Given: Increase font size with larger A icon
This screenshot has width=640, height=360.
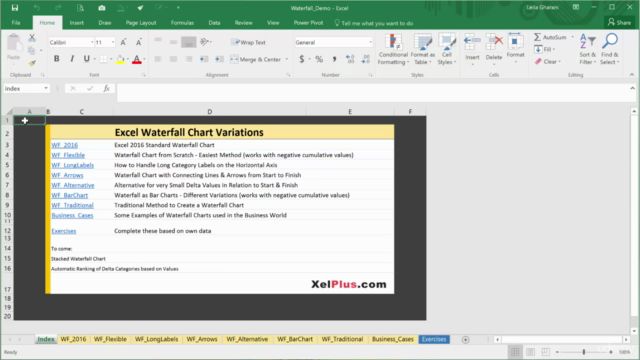Looking at the screenshot, I should (x=123, y=42).
